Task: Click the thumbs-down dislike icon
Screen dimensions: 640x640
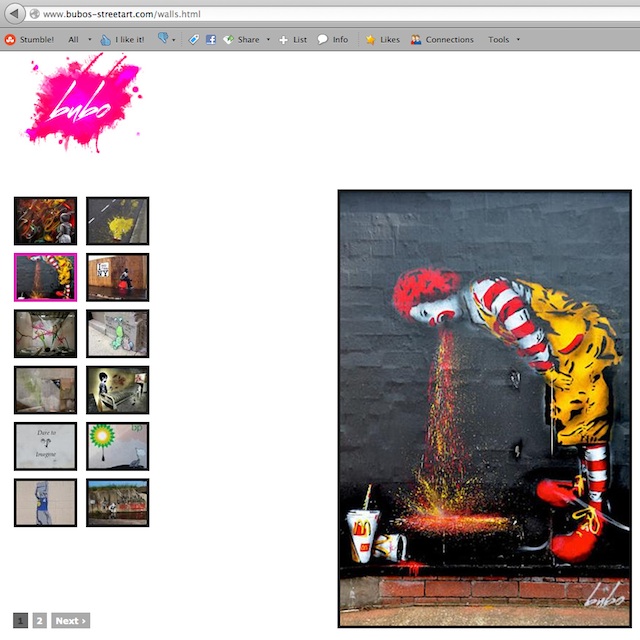Action: click(x=161, y=40)
